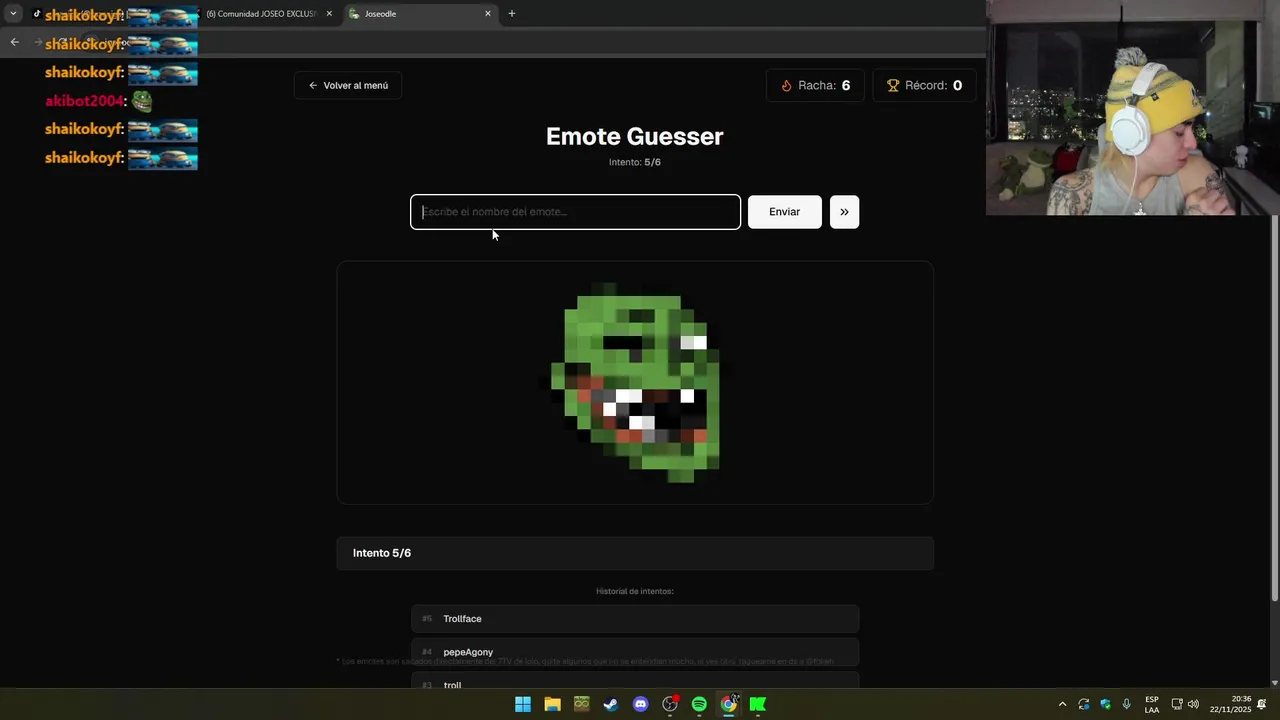Screen dimensions: 1280x720
Task: Click the Pepe emote in akibot2004's message
Action: tap(142, 100)
